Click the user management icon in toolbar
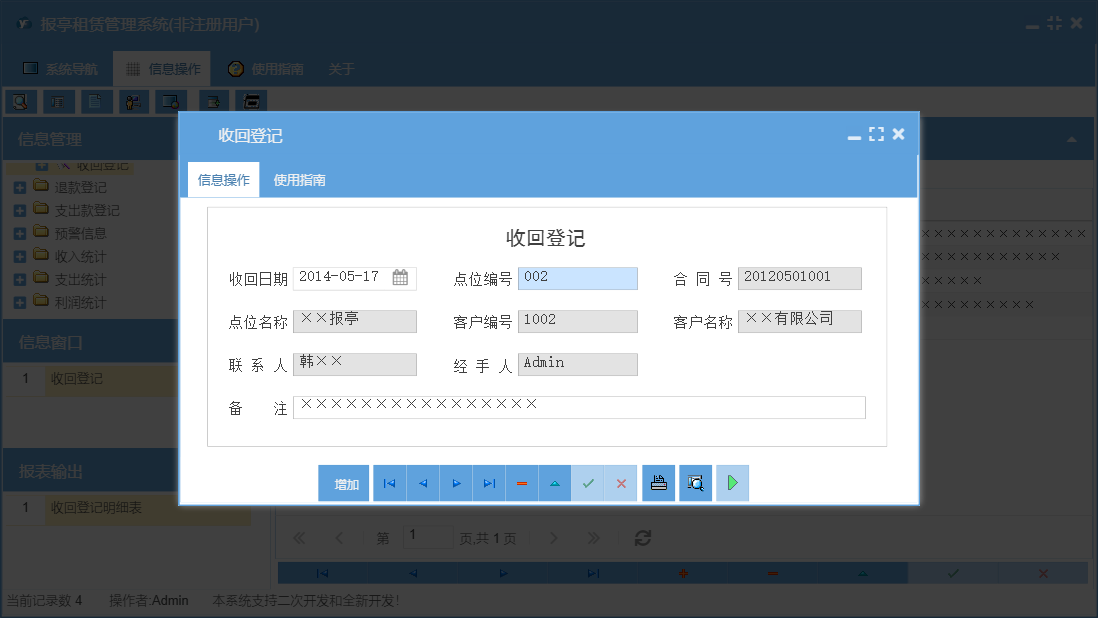Viewport: 1098px width, 618px height. point(133,101)
